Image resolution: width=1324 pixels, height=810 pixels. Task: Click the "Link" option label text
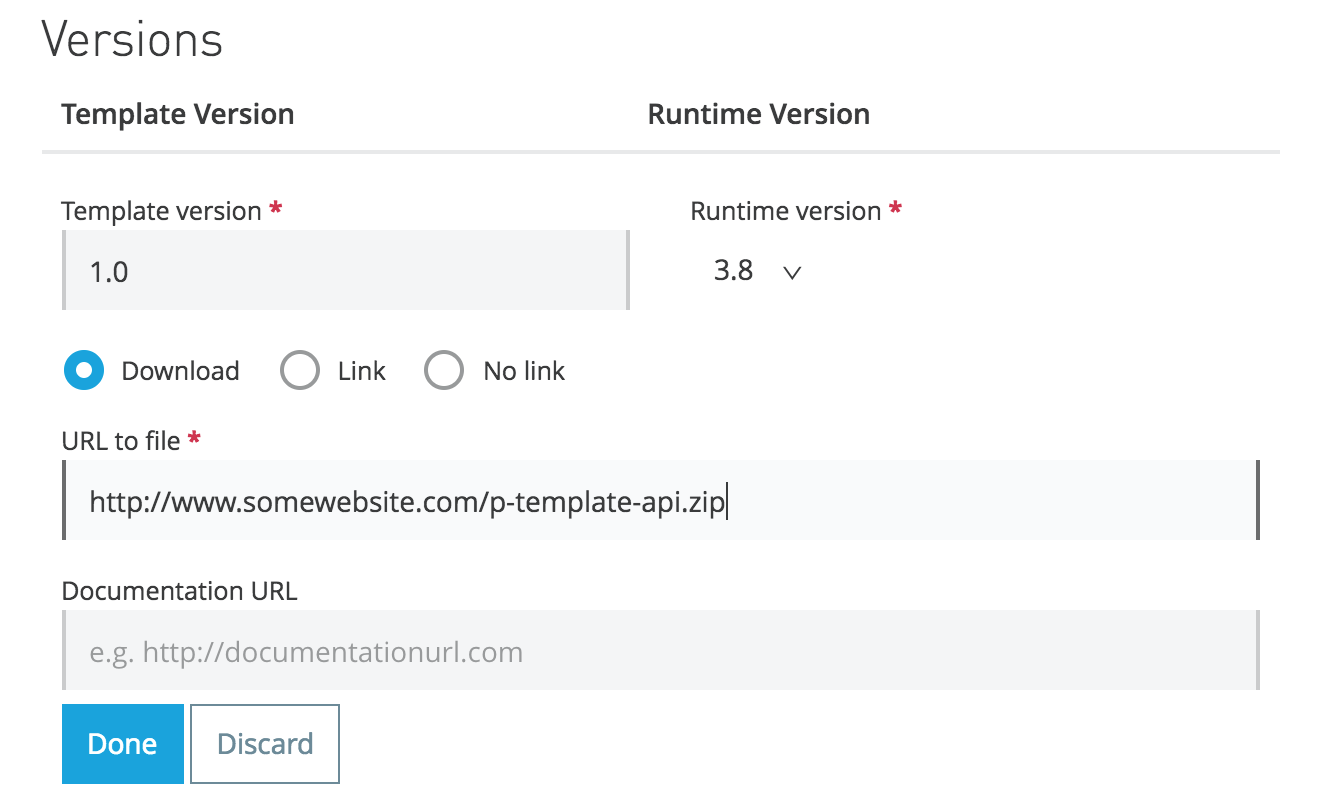click(362, 371)
